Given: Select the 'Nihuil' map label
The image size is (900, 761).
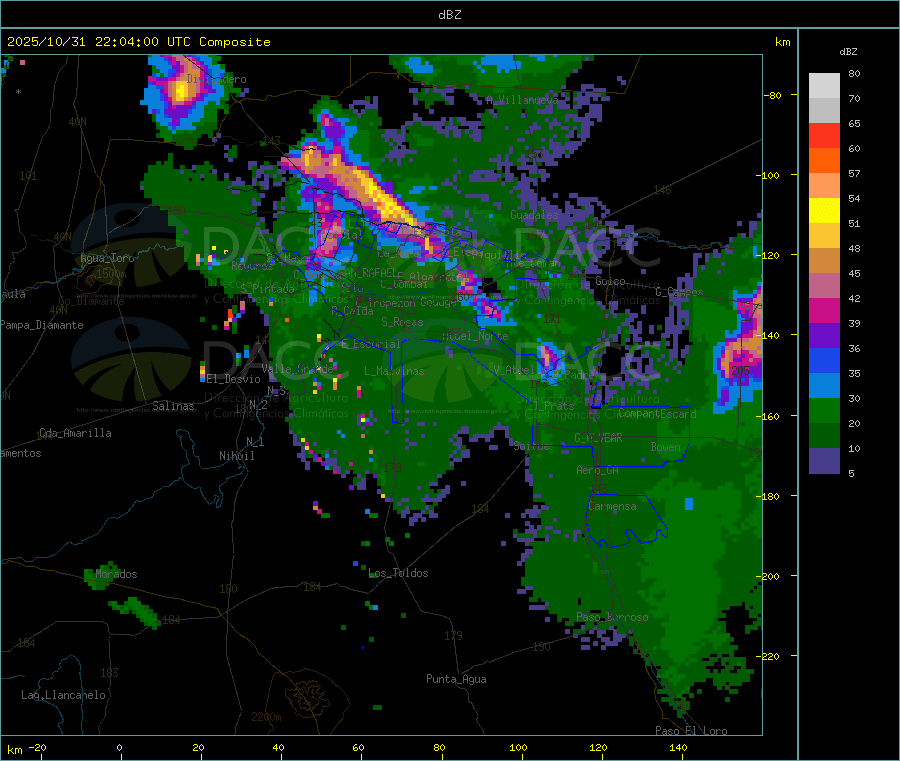Looking at the screenshot, I should click(236, 456).
